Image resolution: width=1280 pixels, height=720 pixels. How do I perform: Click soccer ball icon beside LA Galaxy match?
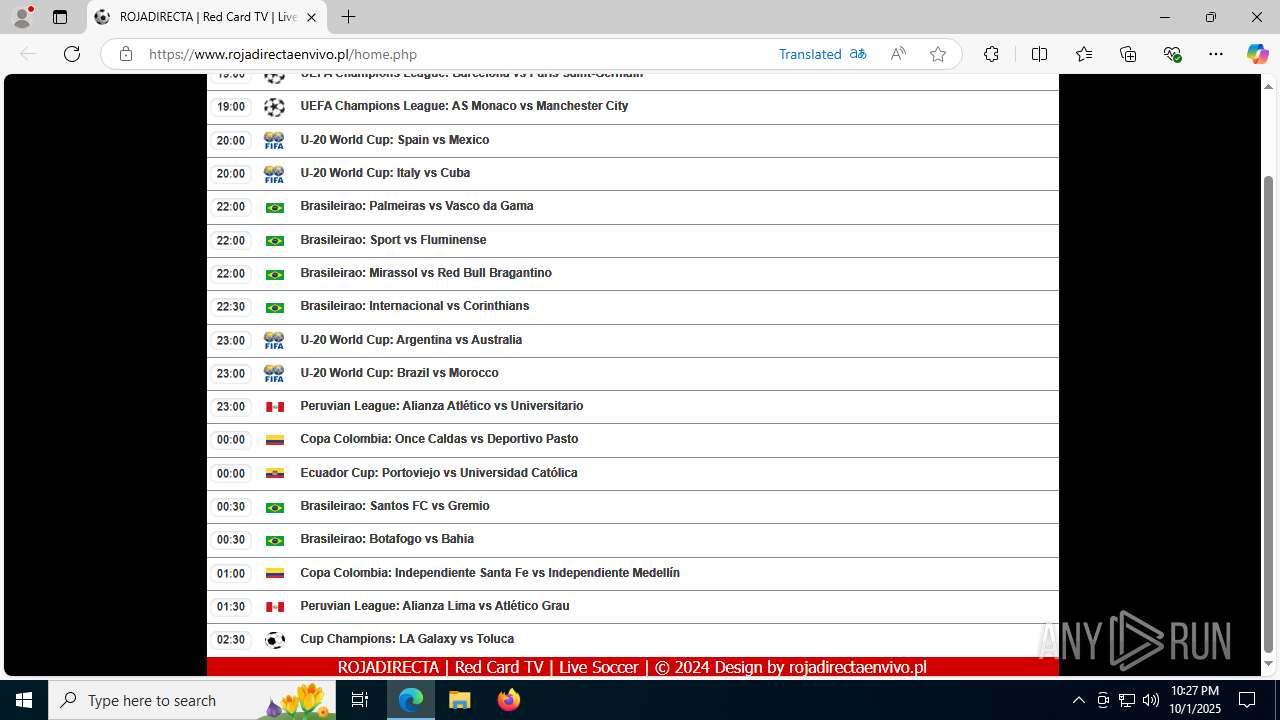coord(274,640)
